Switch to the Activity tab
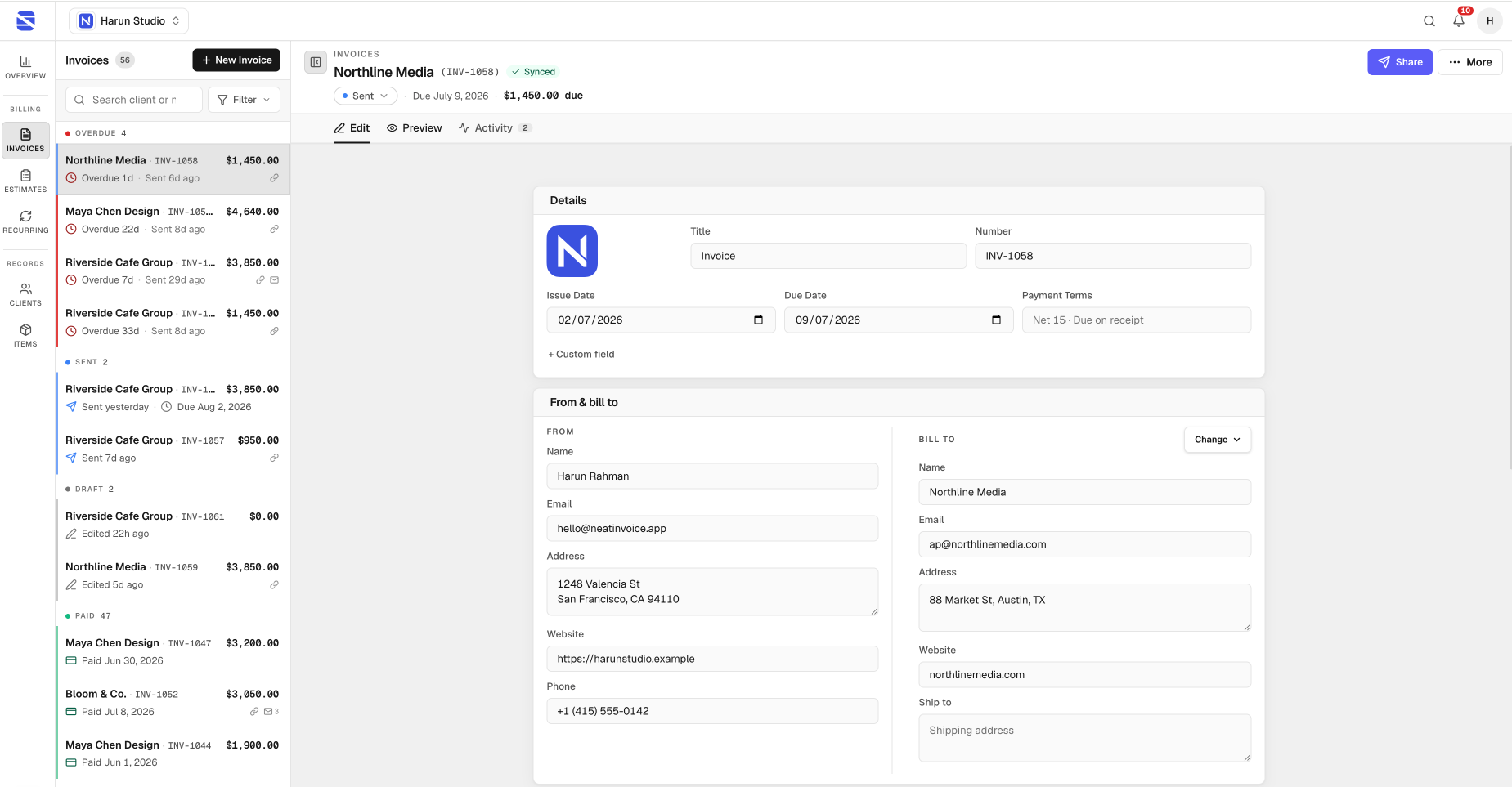This screenshot has width=1512, height=787. point(495,128)
